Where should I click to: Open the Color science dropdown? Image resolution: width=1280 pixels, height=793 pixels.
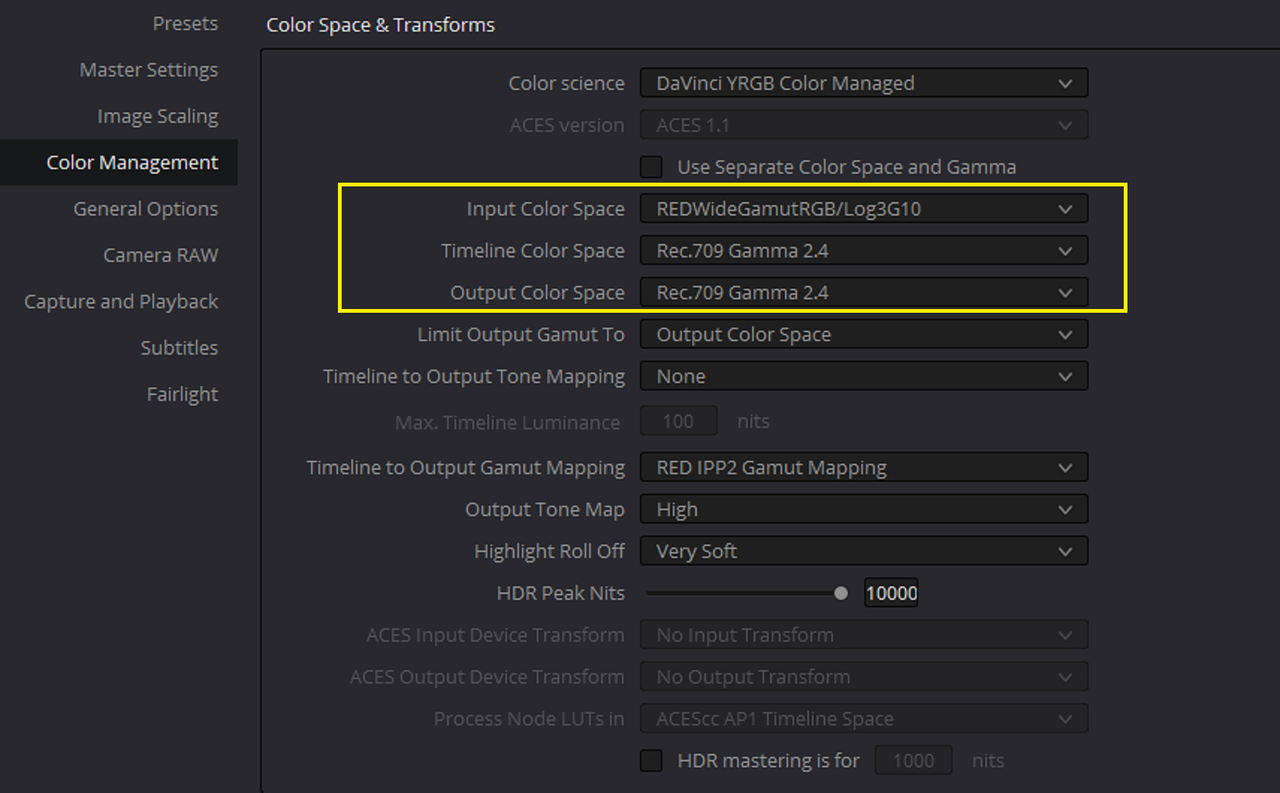(864, 83)
